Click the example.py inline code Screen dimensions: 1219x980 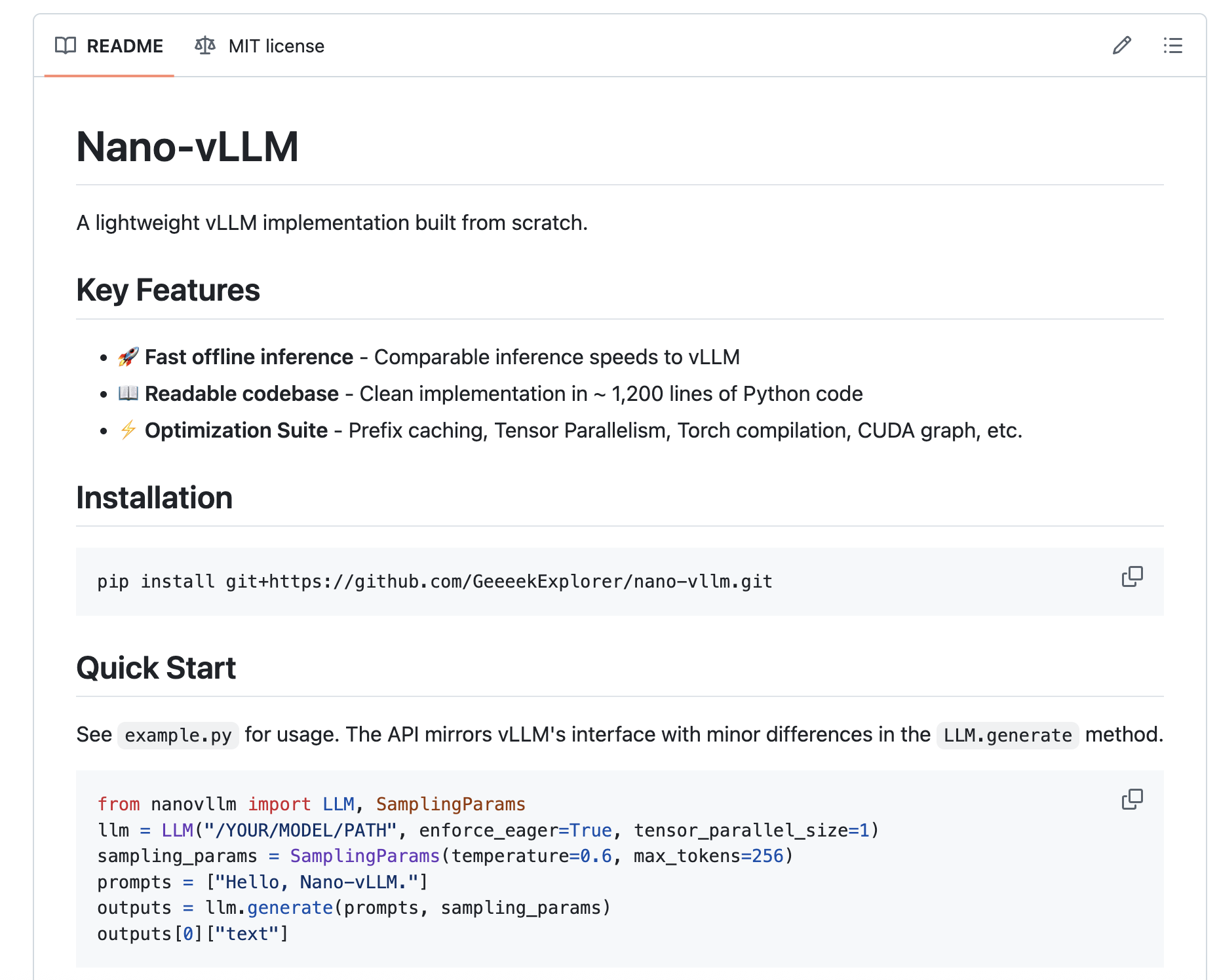click(x=178, y=736)
